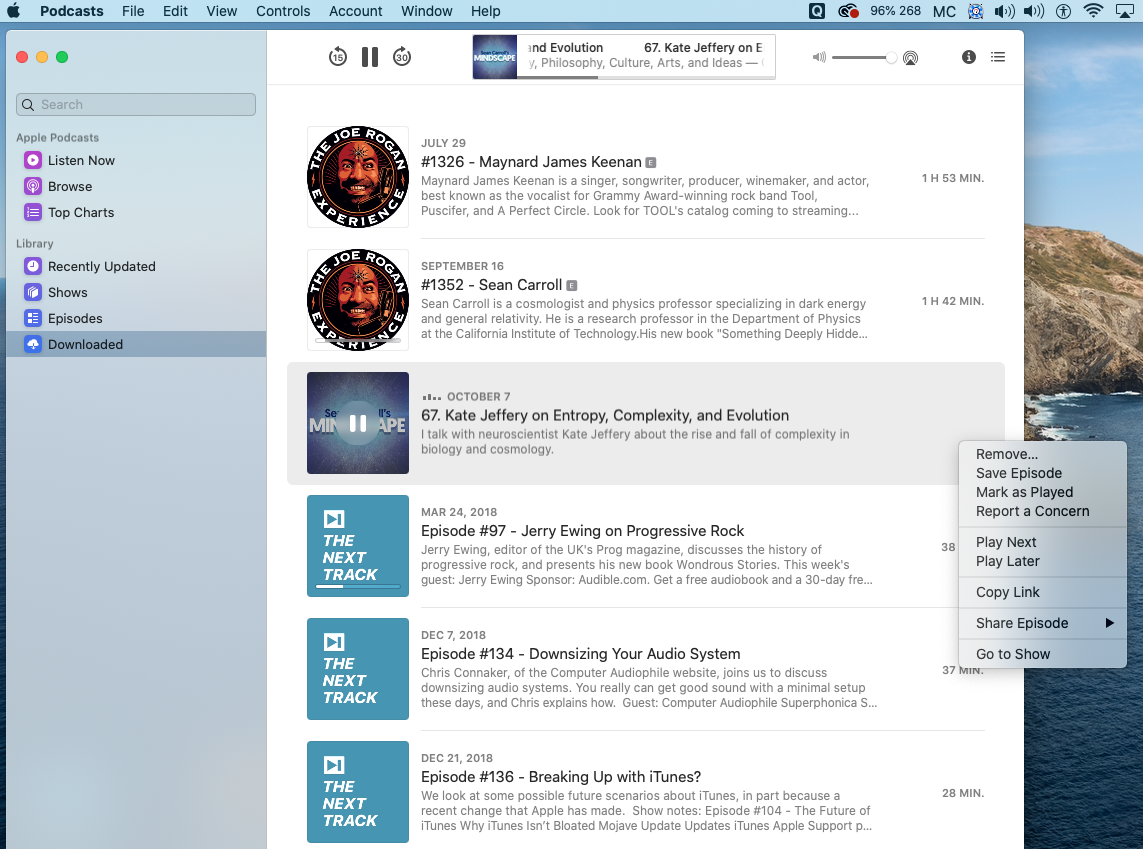Click Joe Rogan artwork for episode #1326

pyautogui.click(x=358, y=177)
